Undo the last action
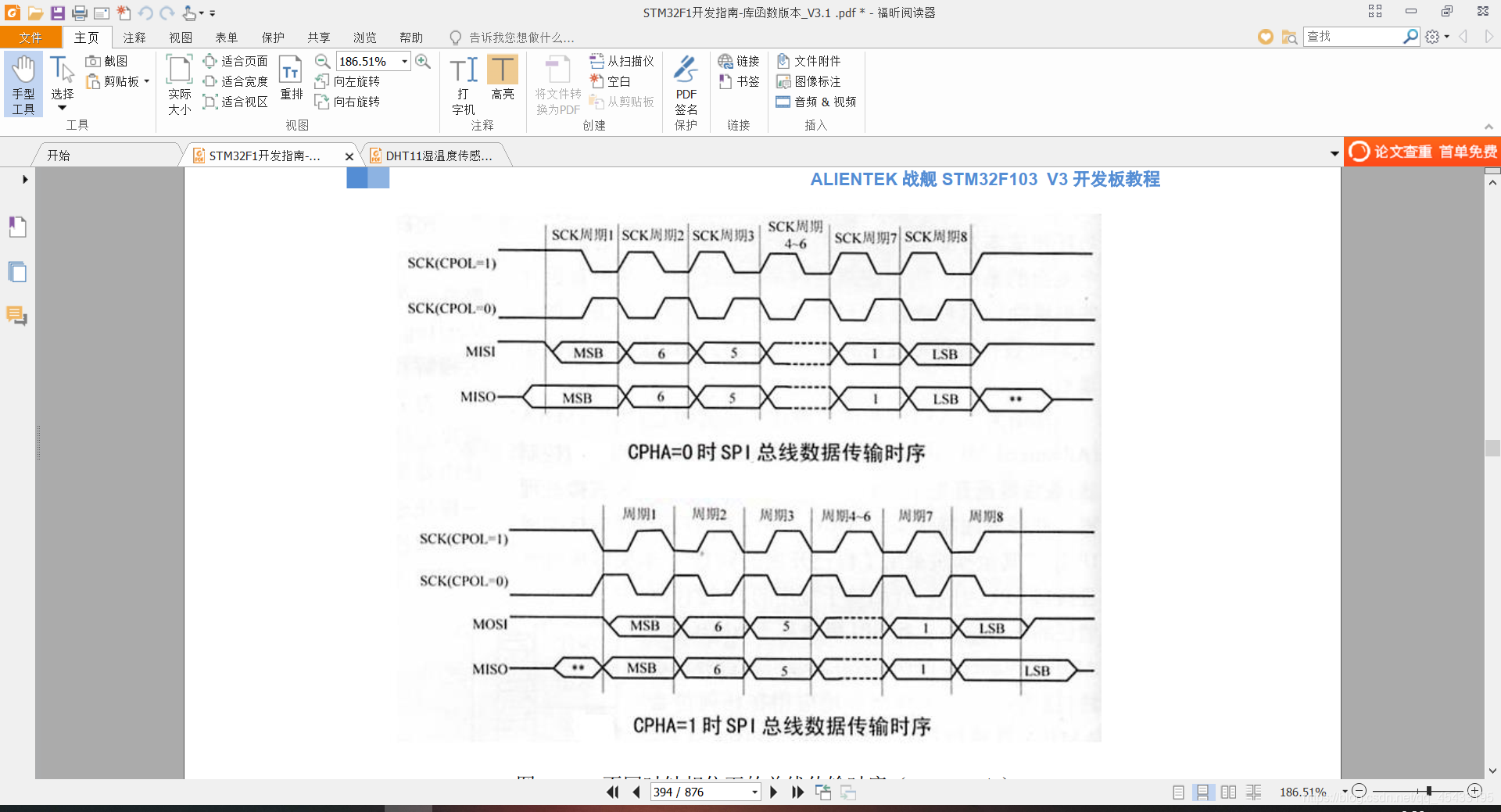 [145, 13]
